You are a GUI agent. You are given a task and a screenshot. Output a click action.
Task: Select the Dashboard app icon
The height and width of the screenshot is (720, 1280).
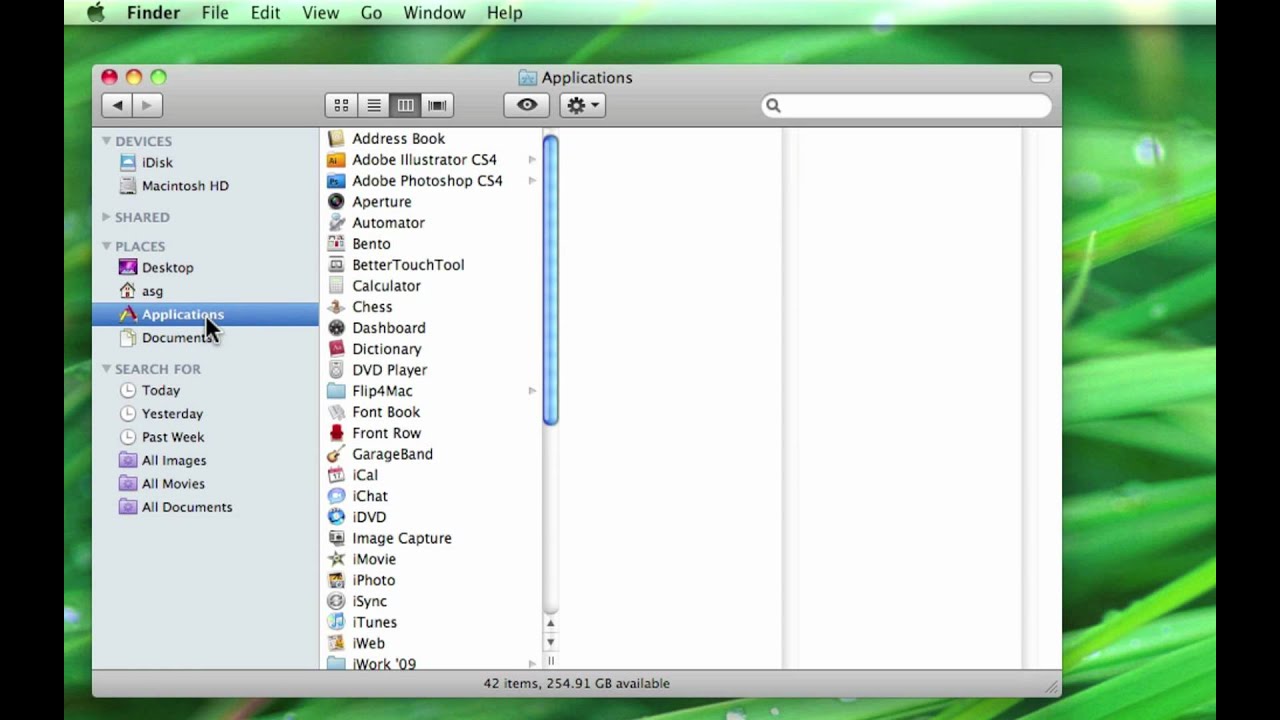click(336, 328)
